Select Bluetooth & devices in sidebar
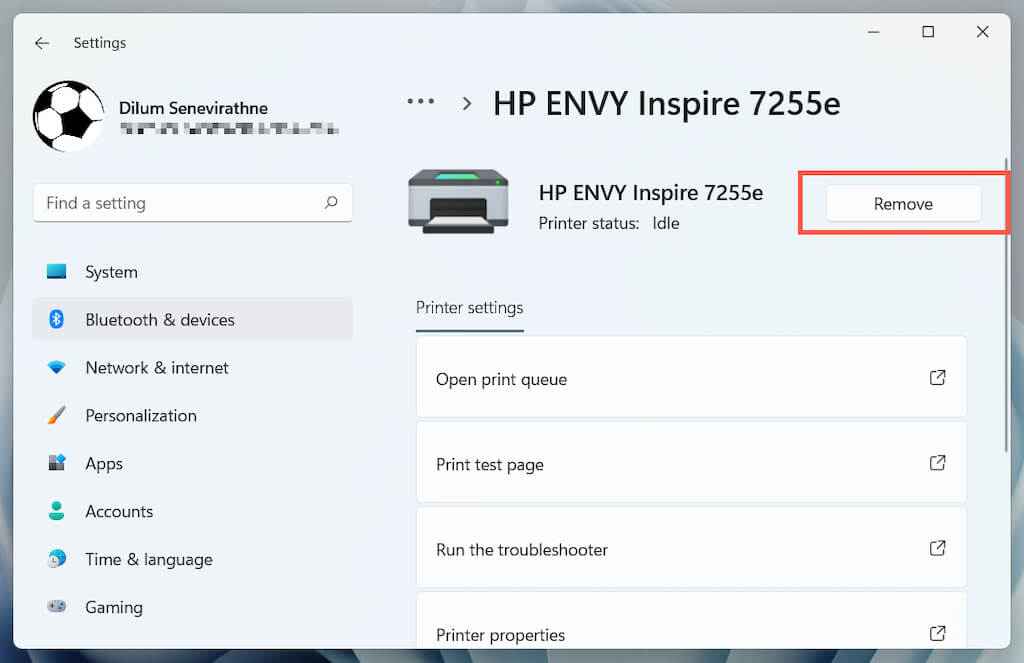Screen dimensions: 1024x663 (193, 319)
